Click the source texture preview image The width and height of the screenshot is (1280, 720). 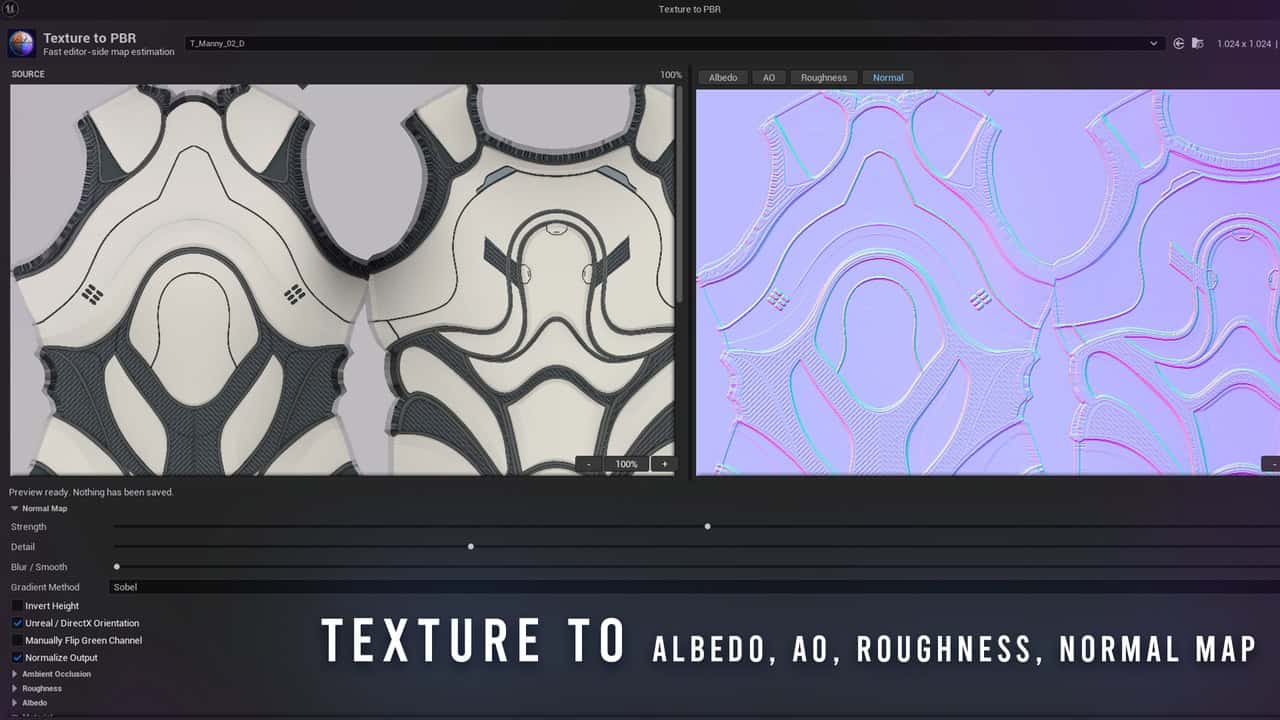(342, 279)
